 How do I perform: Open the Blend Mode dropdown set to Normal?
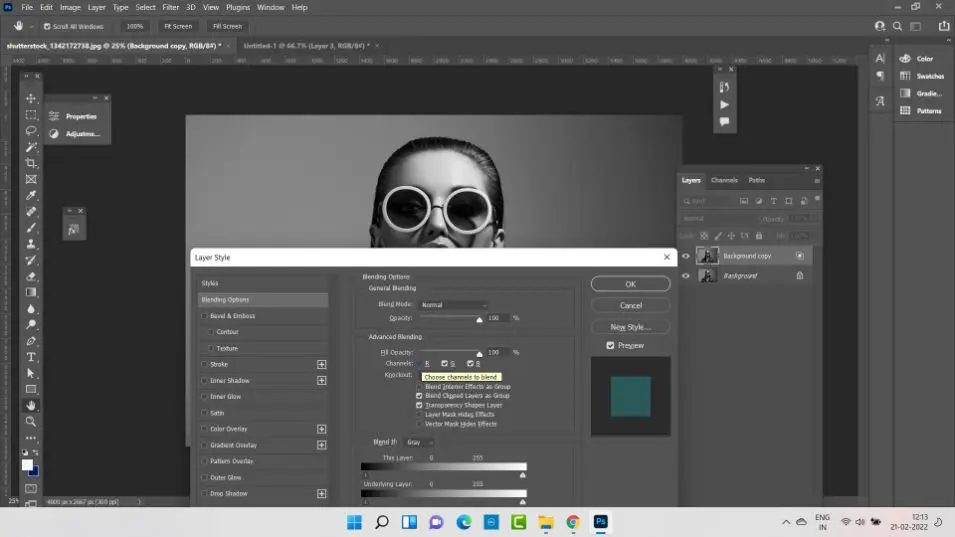pyautogui.click(x=453, y=305)
